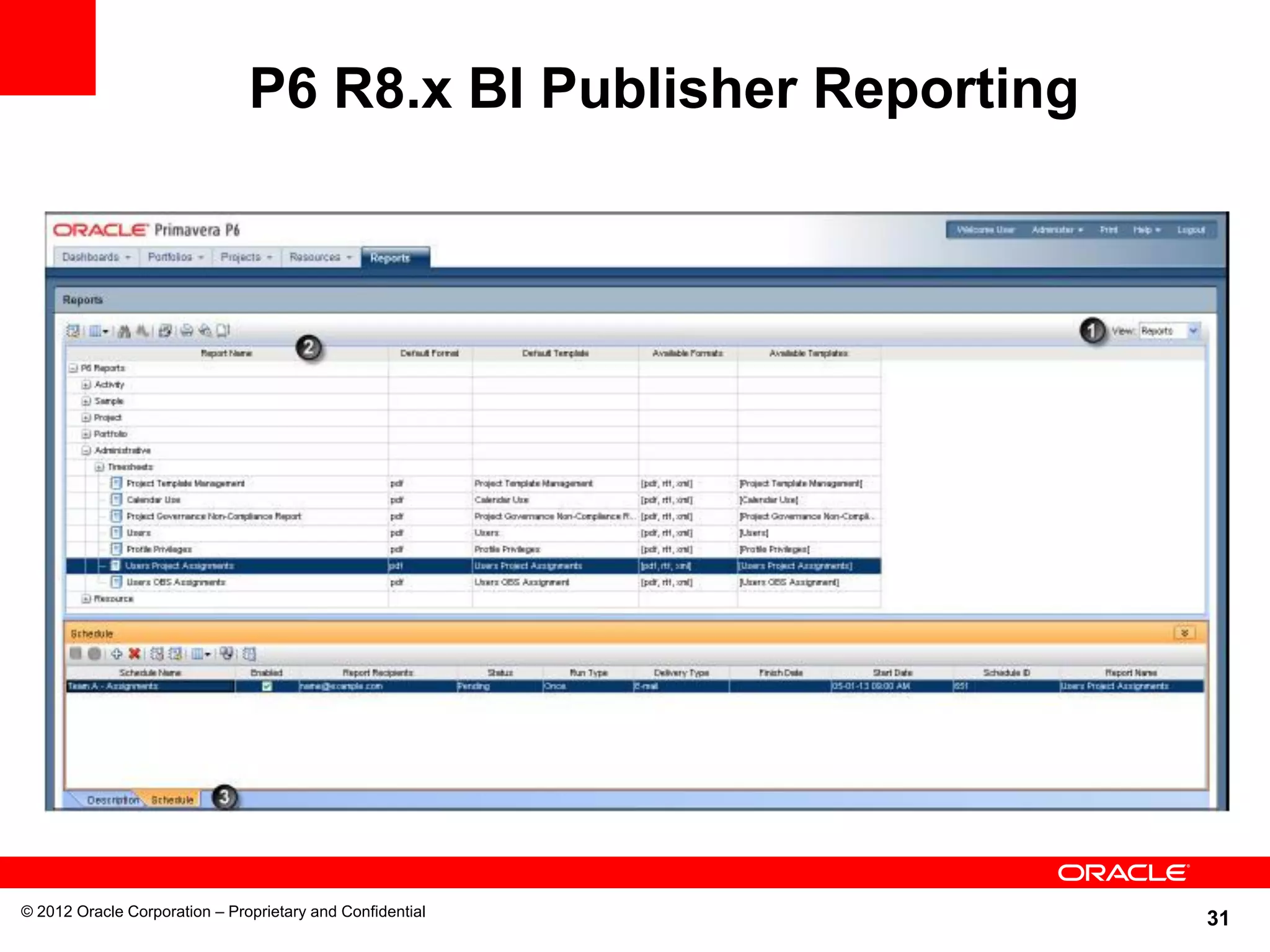Click the print preview icon after the printer
This screenshot has width=1270, height=952.
[205, 331]
